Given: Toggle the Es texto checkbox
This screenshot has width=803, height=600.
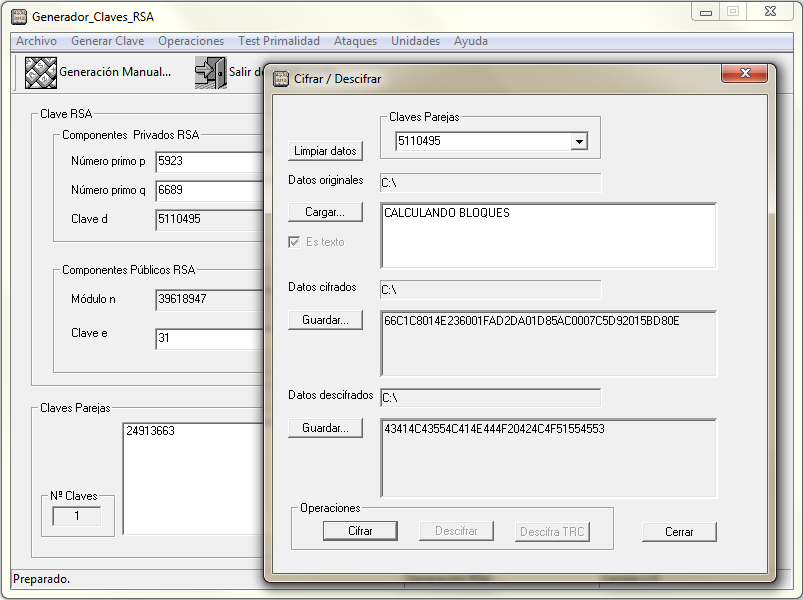Looking at the screenshot, I should [x=294, y=242].
